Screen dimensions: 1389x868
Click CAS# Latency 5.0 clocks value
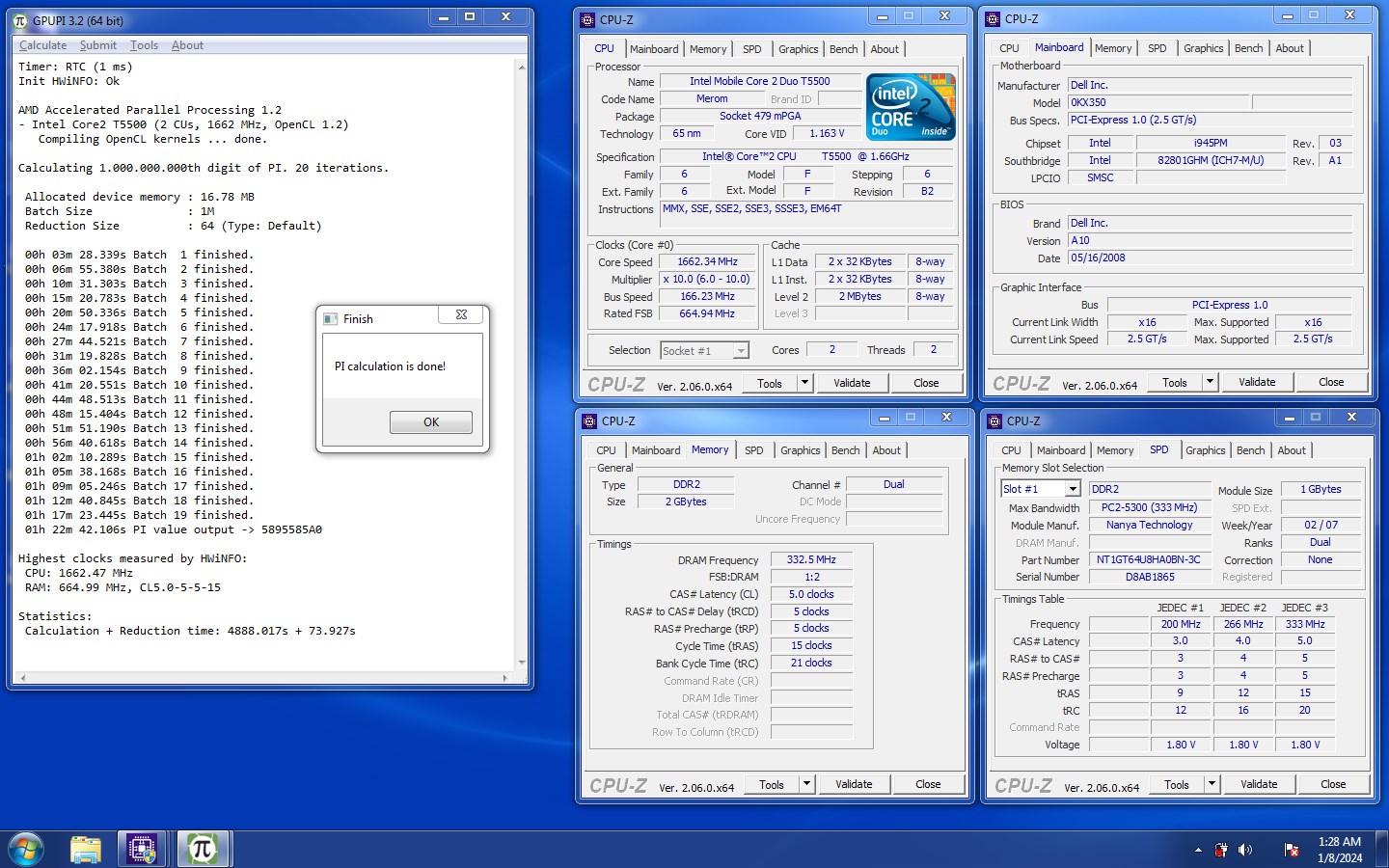[811, 594]
